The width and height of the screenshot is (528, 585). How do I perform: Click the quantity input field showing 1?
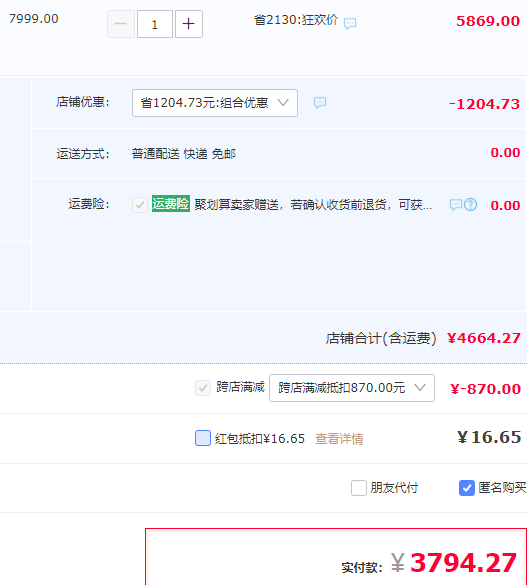pos(155,24)
